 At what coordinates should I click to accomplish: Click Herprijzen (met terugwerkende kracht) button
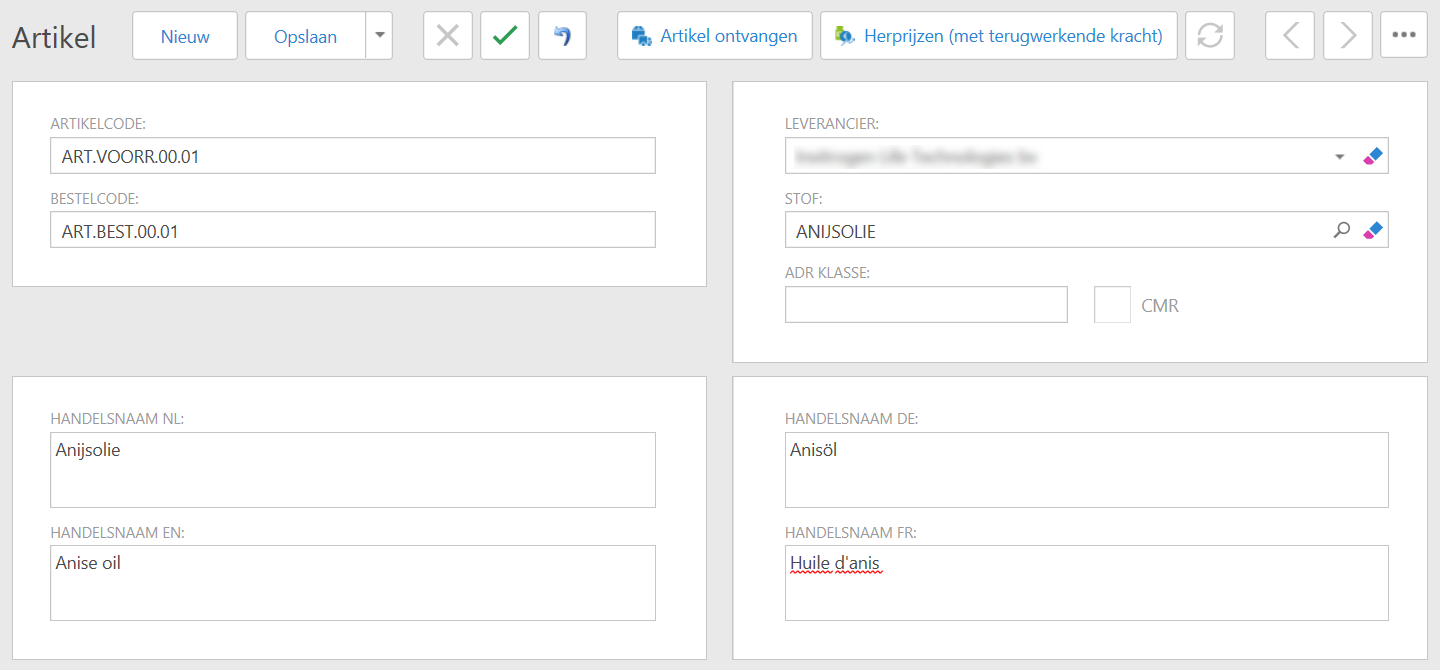999,36
